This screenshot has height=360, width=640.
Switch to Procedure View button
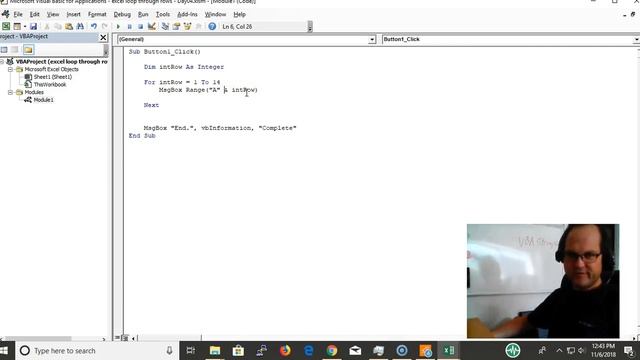click(x=118, y=338)
